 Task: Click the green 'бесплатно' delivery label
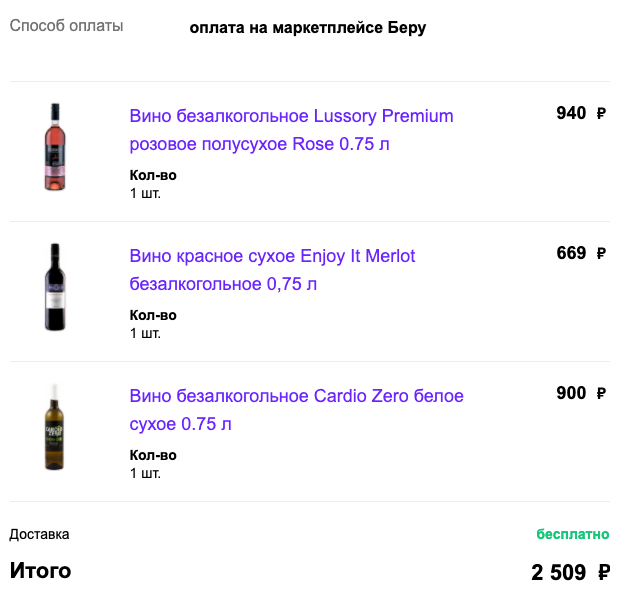pyautogui.click(x=573, y=534)
